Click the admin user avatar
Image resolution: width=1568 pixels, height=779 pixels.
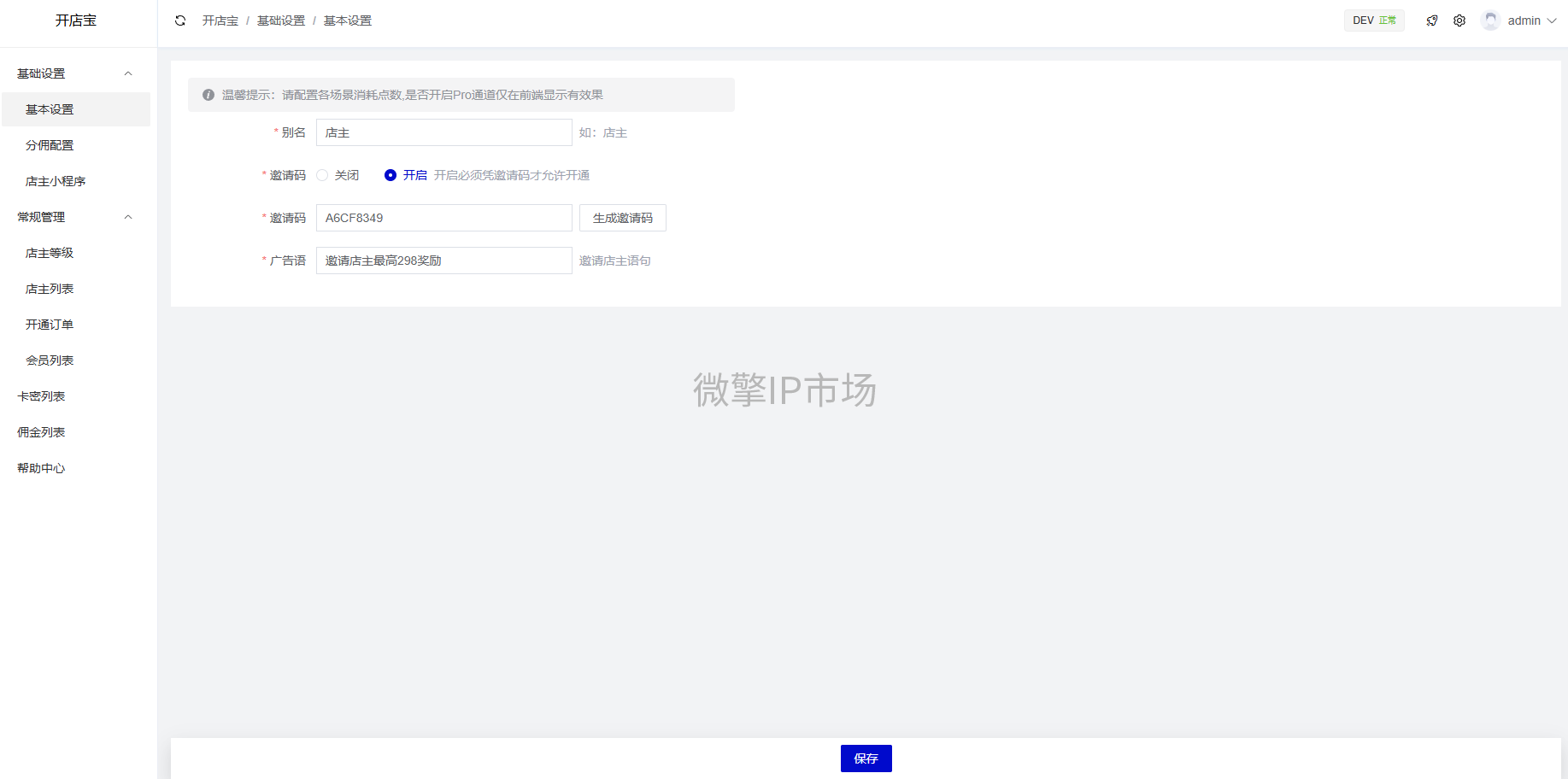(x=1491, y=20)
